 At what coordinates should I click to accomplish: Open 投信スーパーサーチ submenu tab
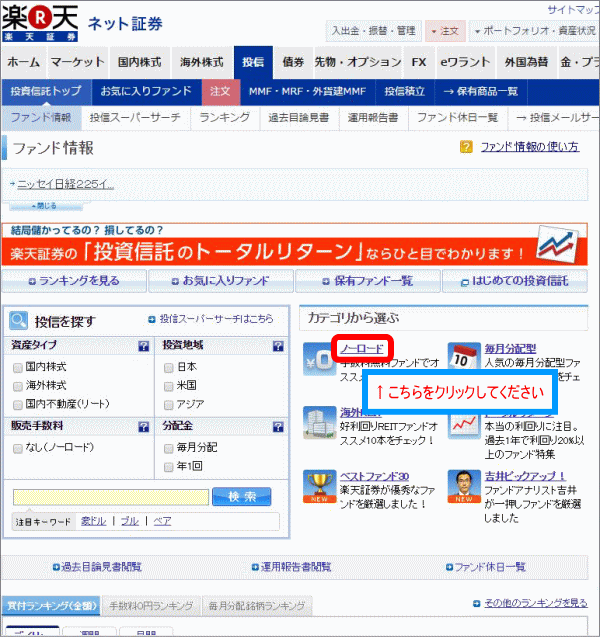[x=135, y=118]
